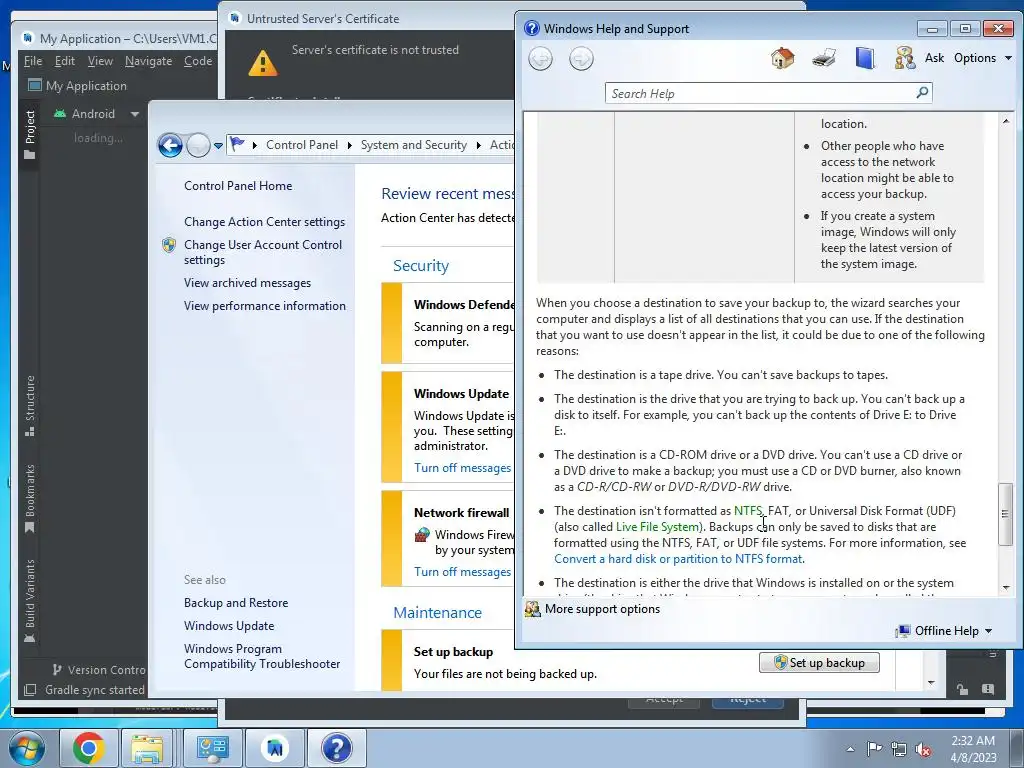The image size is (1024, 768).
Task: Open Browse Help book icon
Action: click(x=865, y=58)
